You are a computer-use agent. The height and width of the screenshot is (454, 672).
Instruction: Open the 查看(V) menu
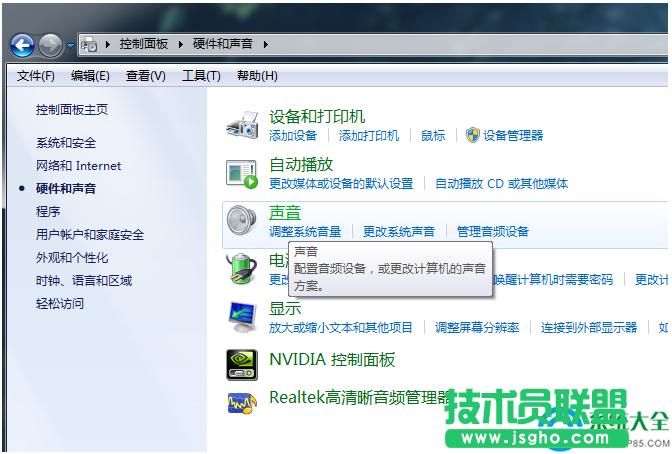click(x=145, y=76)
